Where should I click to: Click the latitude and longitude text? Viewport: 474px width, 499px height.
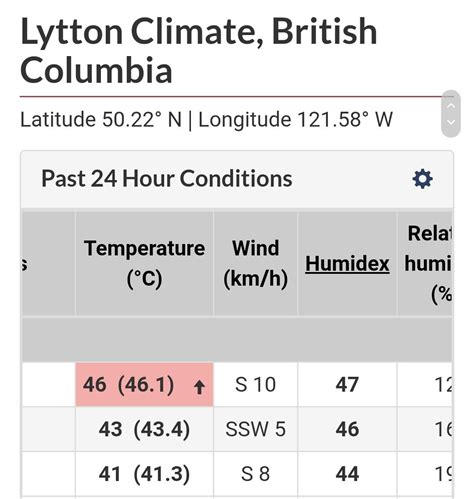coord(206,119)
